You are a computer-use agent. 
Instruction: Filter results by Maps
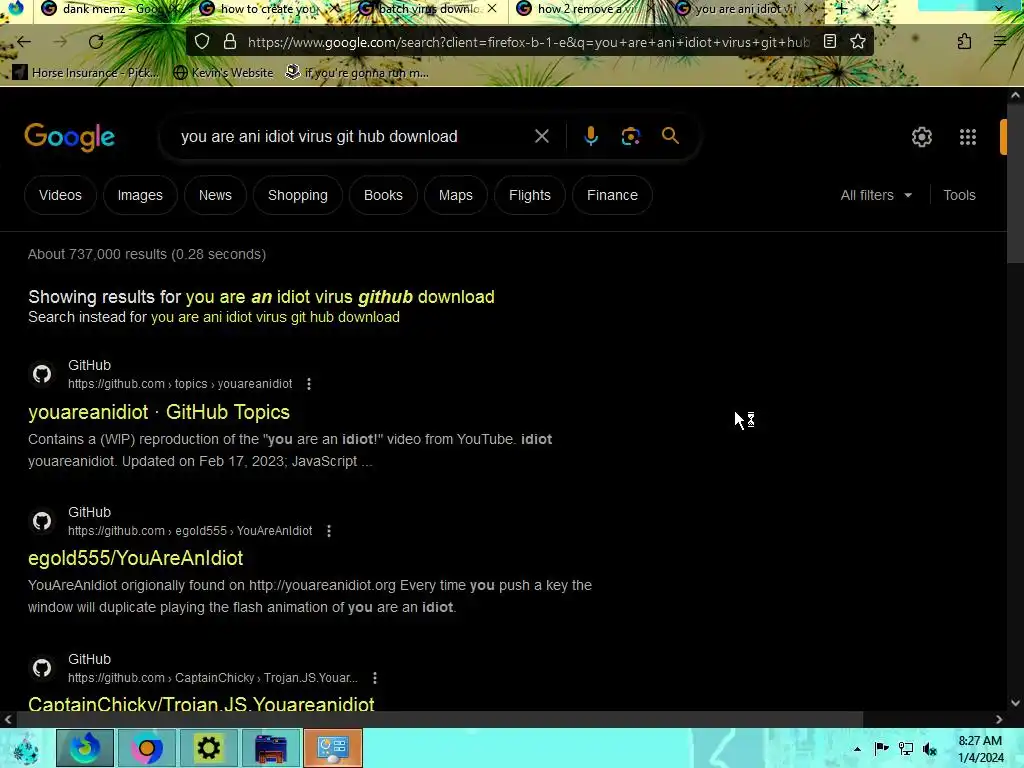click(x=455, y=195)
